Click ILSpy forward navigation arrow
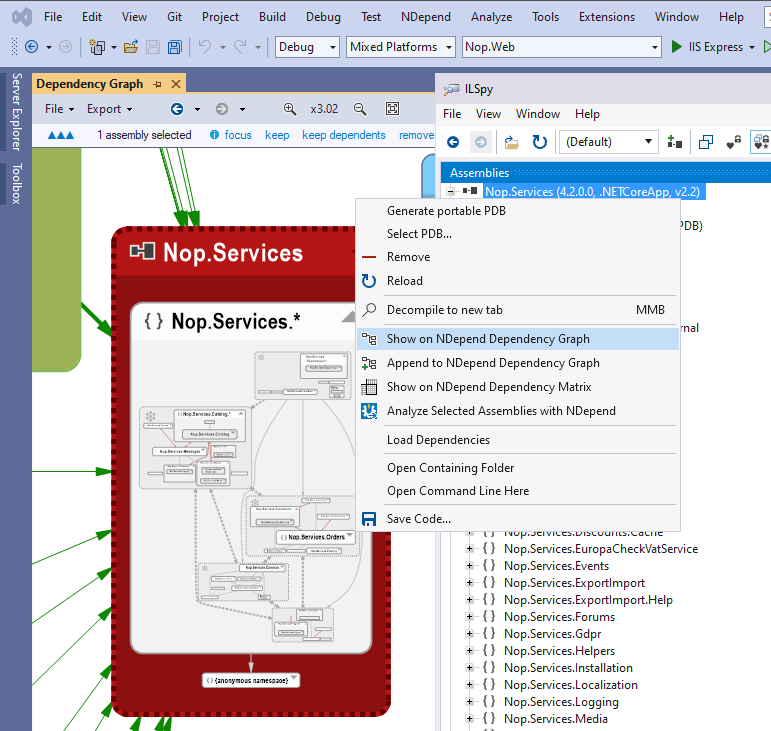771x731 pixels. click(481, 142)
